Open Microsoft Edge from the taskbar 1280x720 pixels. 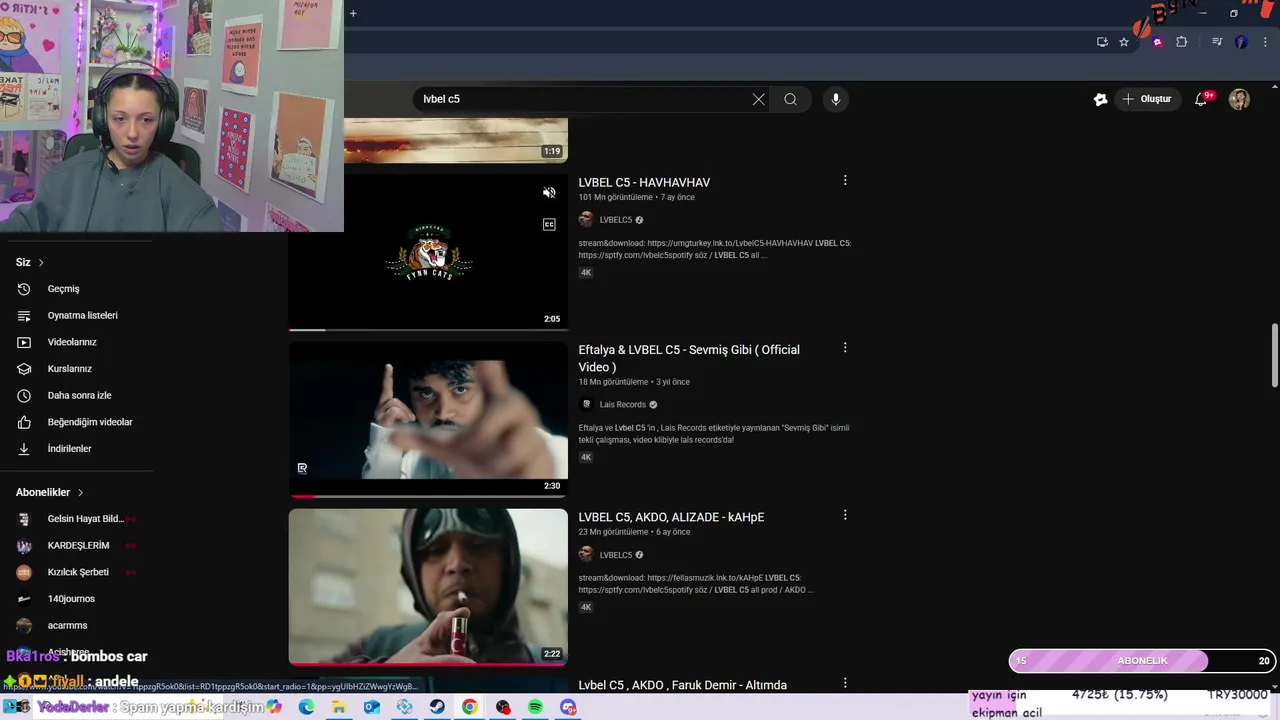(x=306, y=707)
